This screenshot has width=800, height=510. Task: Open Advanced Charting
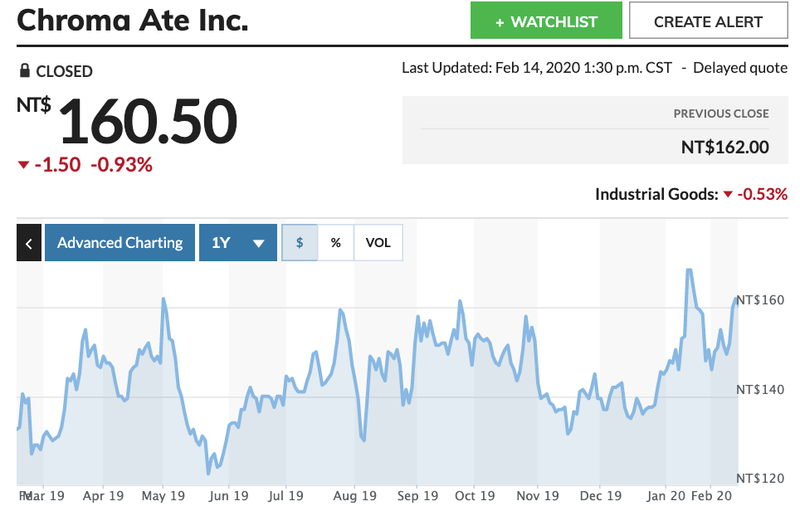click(120, 243)
